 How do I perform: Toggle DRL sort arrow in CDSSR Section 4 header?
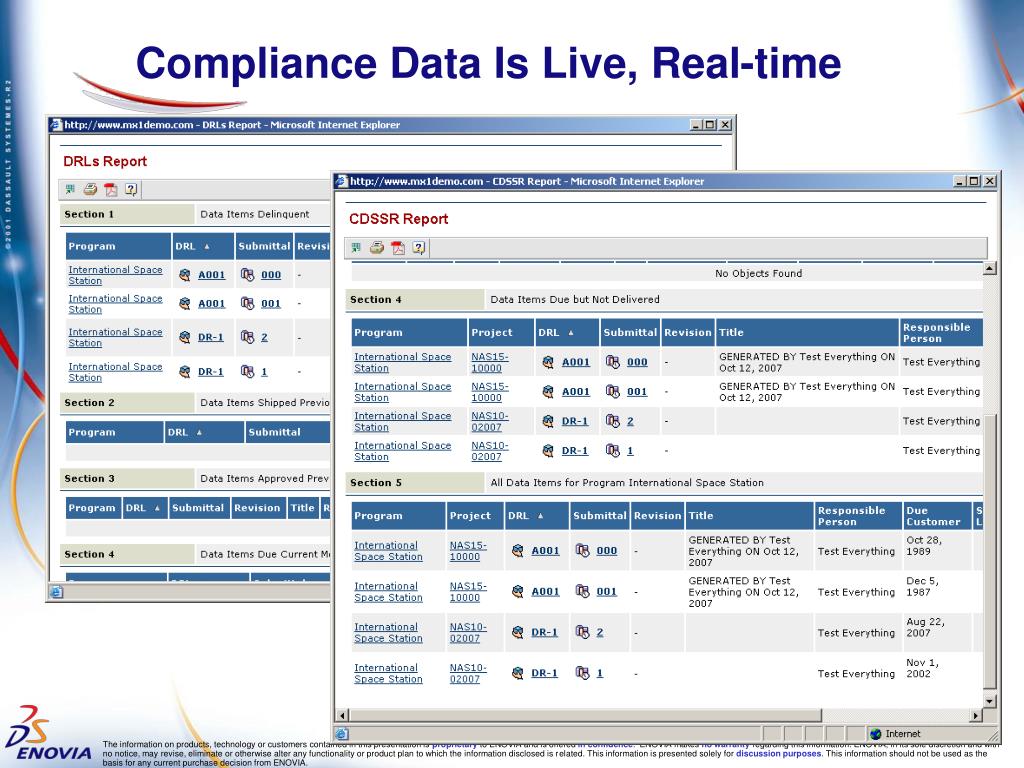click(571, 333)
